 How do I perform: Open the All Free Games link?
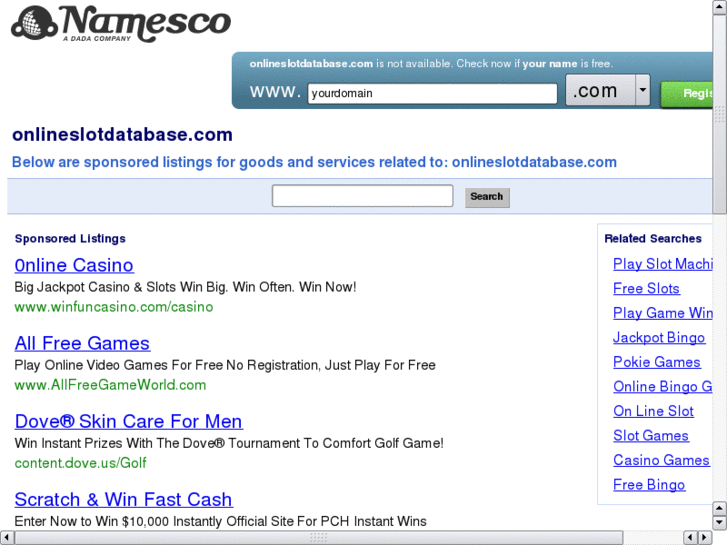[x=82, y=343]
